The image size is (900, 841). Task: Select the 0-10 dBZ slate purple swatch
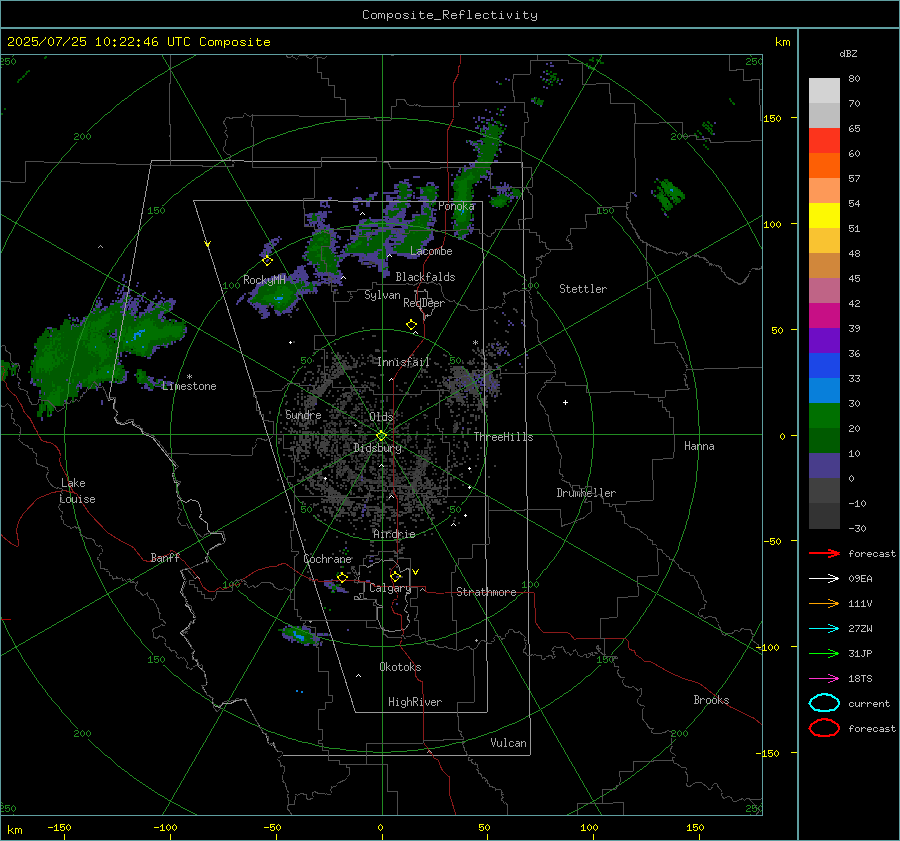[824, 466]
